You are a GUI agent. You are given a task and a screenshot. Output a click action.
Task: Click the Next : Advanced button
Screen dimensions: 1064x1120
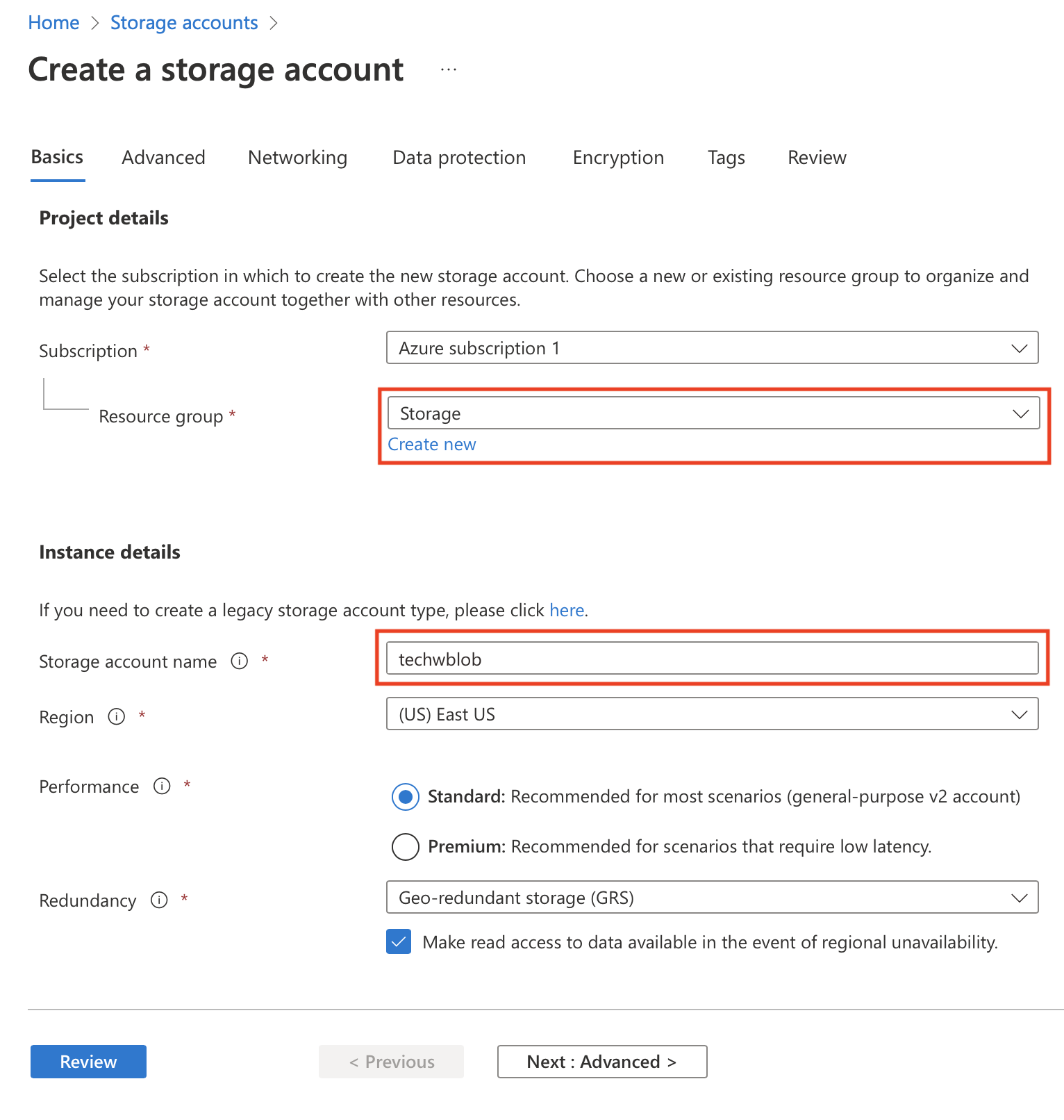[601, 1062]
